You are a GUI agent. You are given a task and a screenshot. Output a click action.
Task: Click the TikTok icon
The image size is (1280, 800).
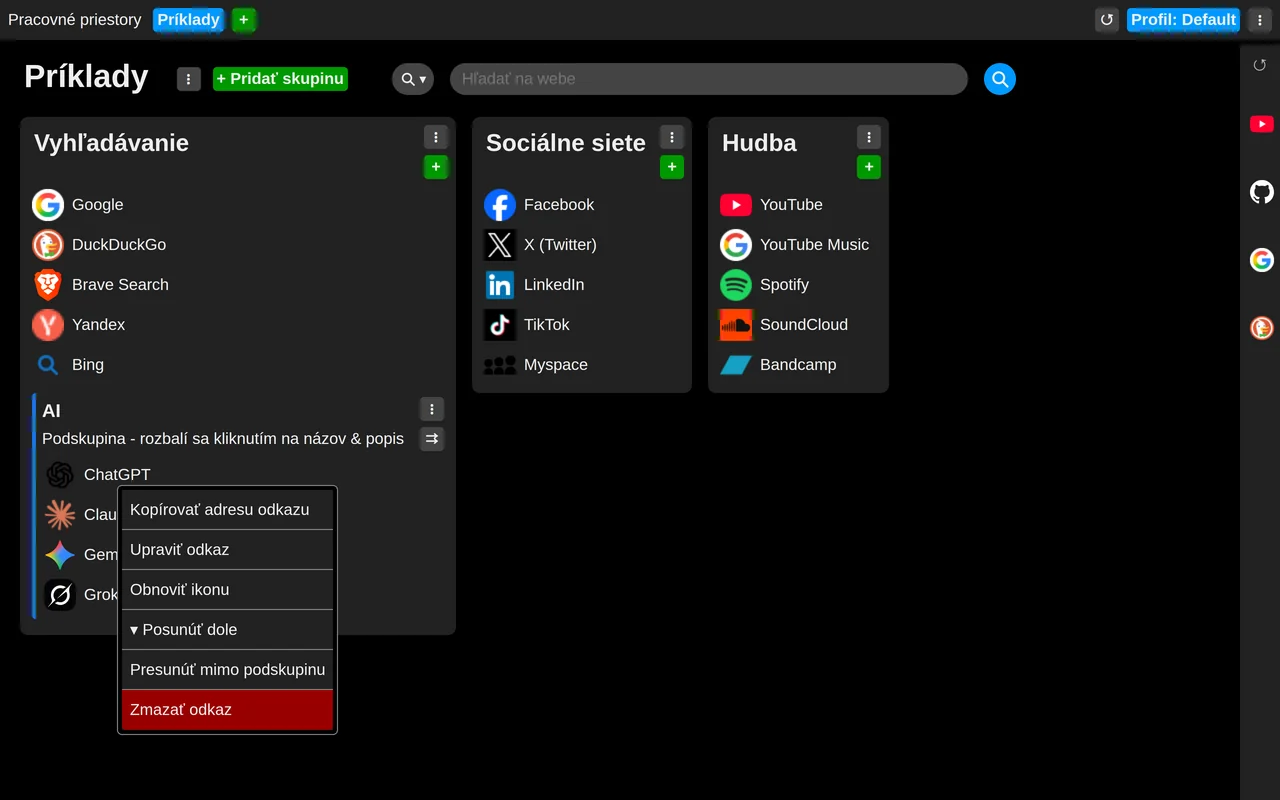[x=500, y=325]
